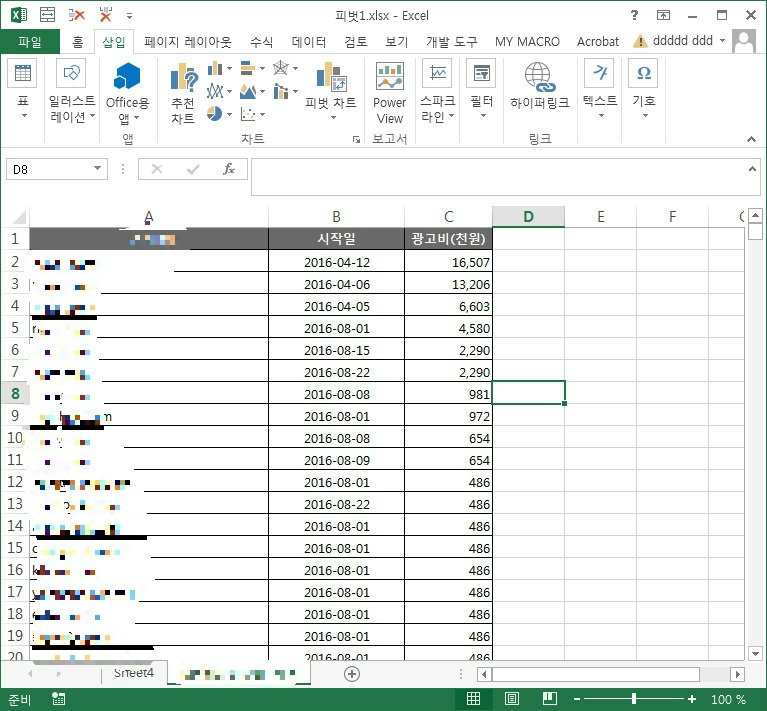The image size is (767, 711).
Task: Open the Illustrations (일러스트레이션) menu
Action: [x=71, y=90]
